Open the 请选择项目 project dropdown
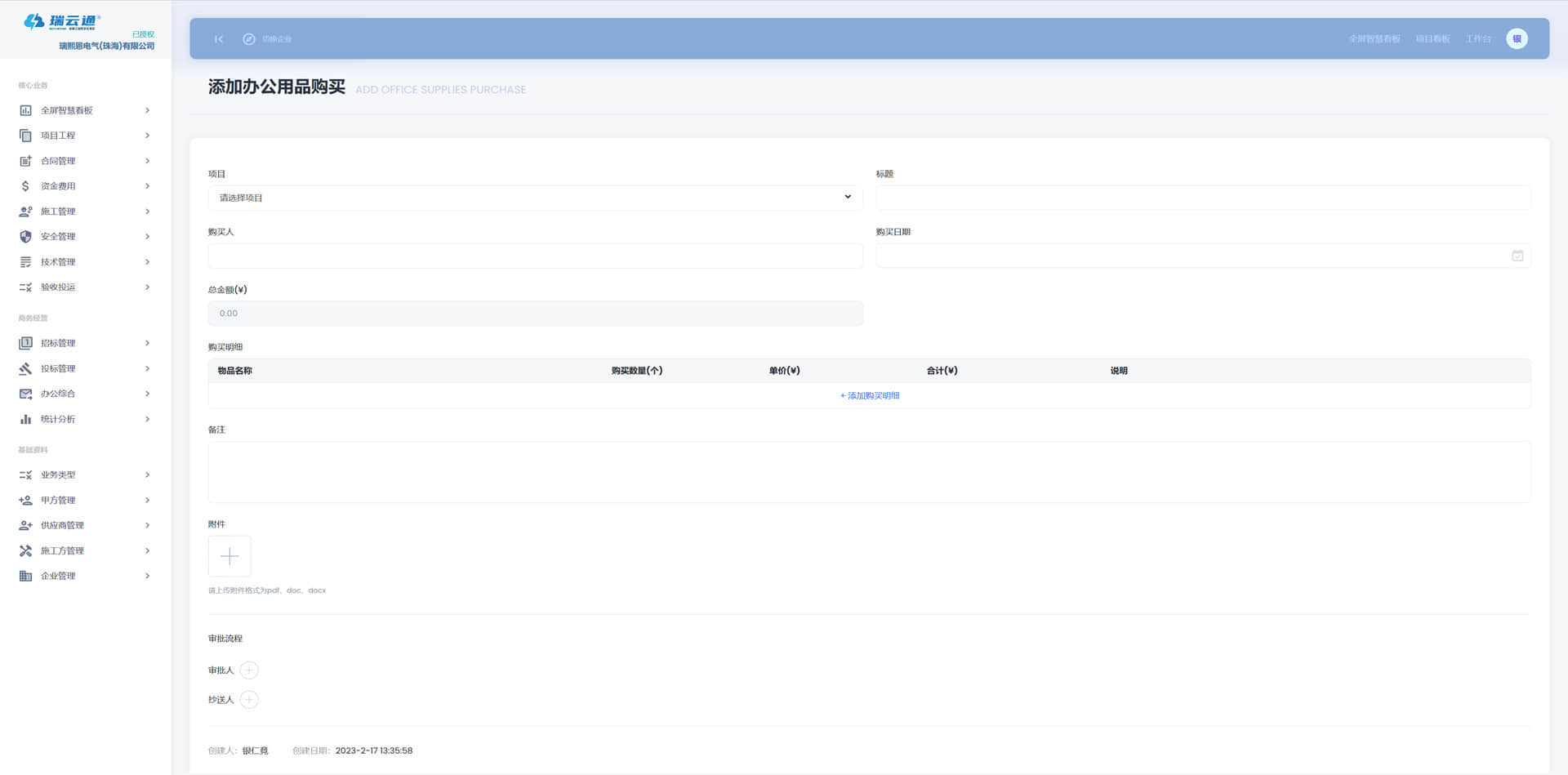 [535, 198]
